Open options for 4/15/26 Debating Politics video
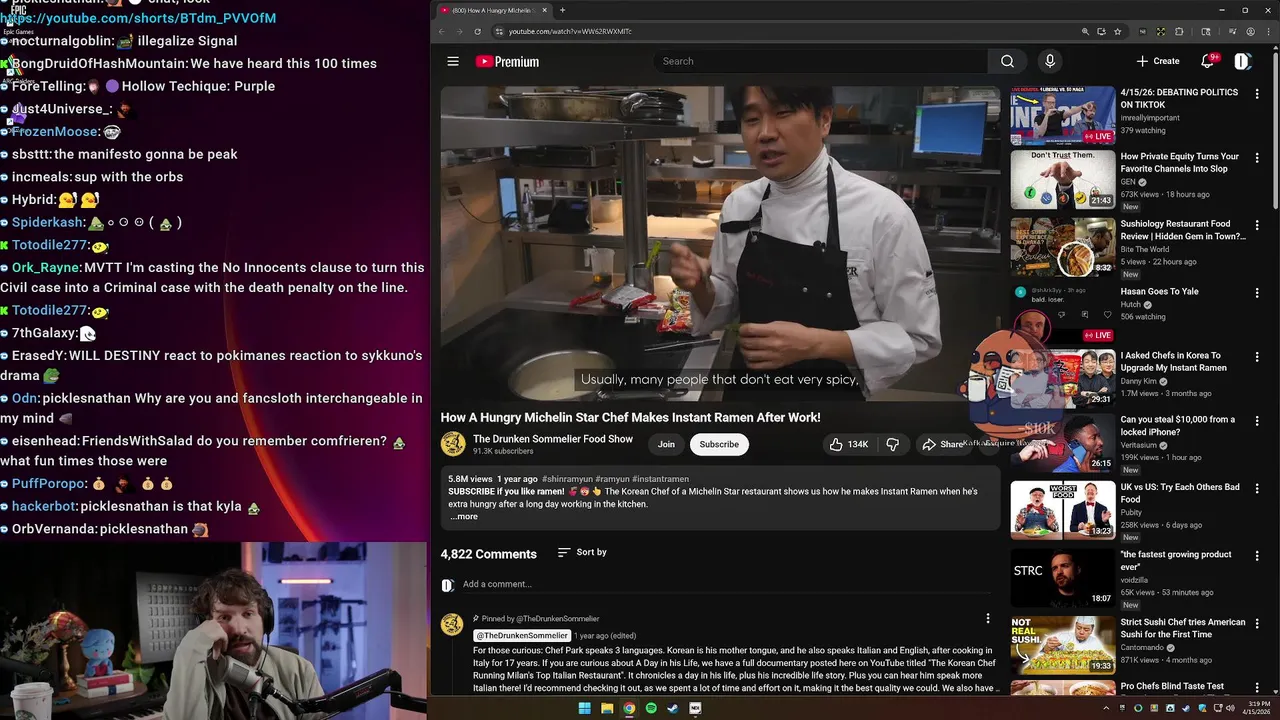 coord(1257,93)
